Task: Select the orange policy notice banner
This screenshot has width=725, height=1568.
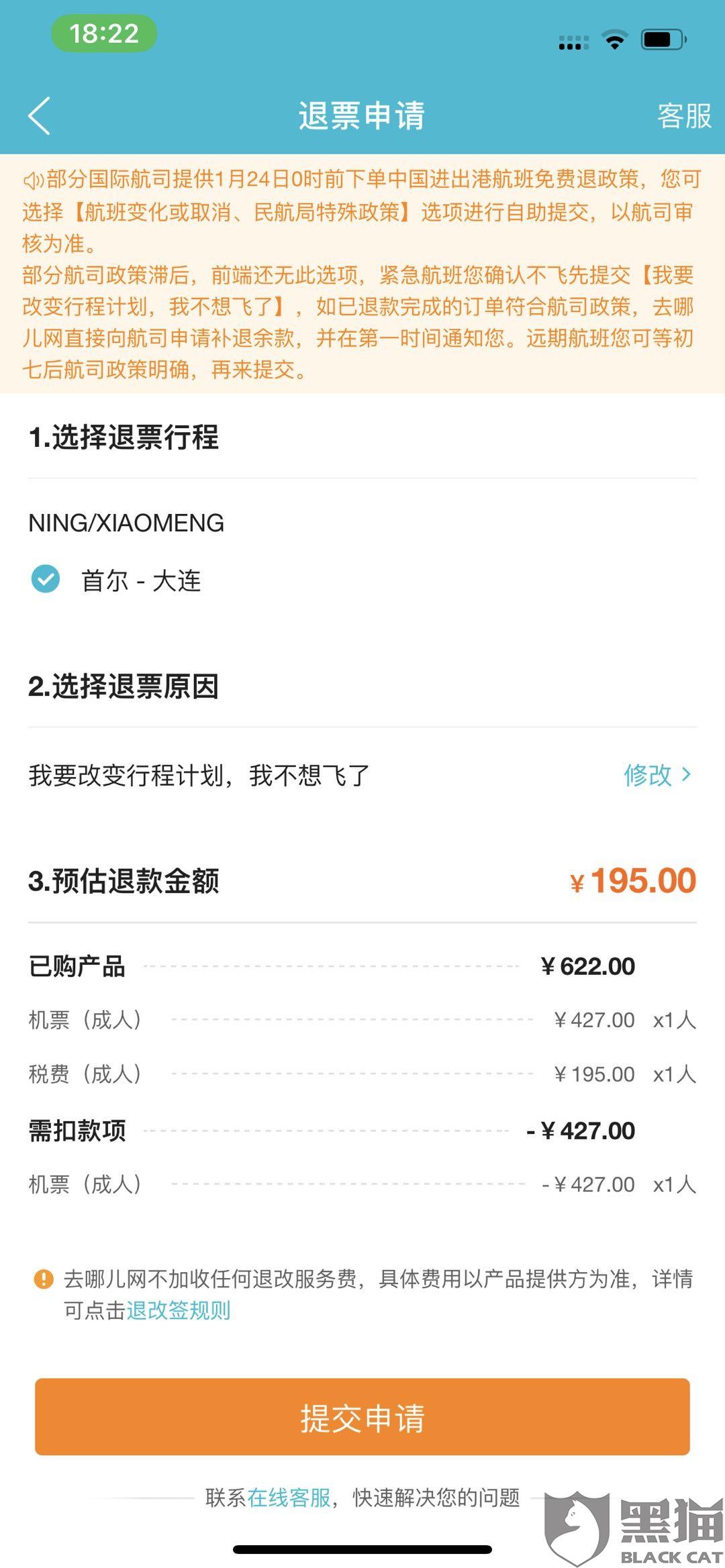Action: pyautogui.click(x=362, y=274)
